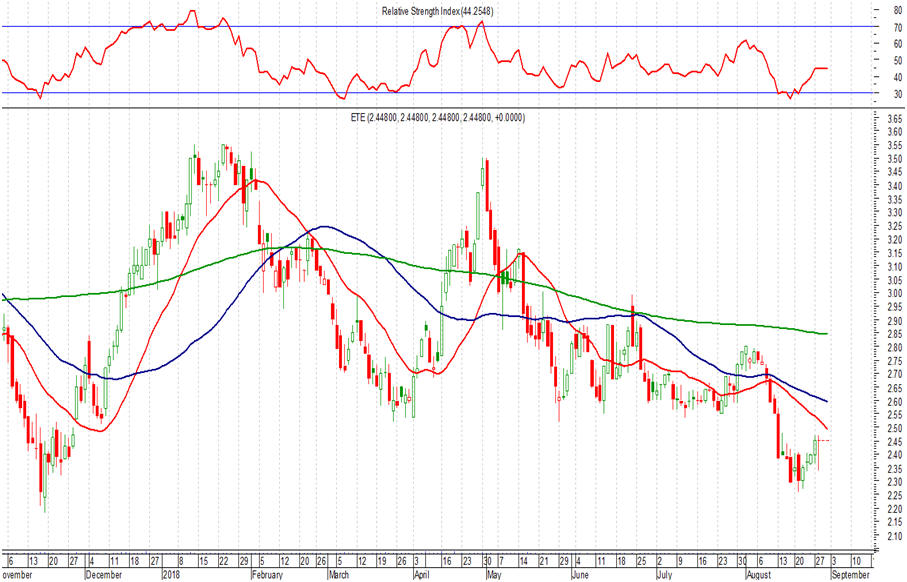Click the March month label
The image size is (907, 582).
click(x=339, y=575)
